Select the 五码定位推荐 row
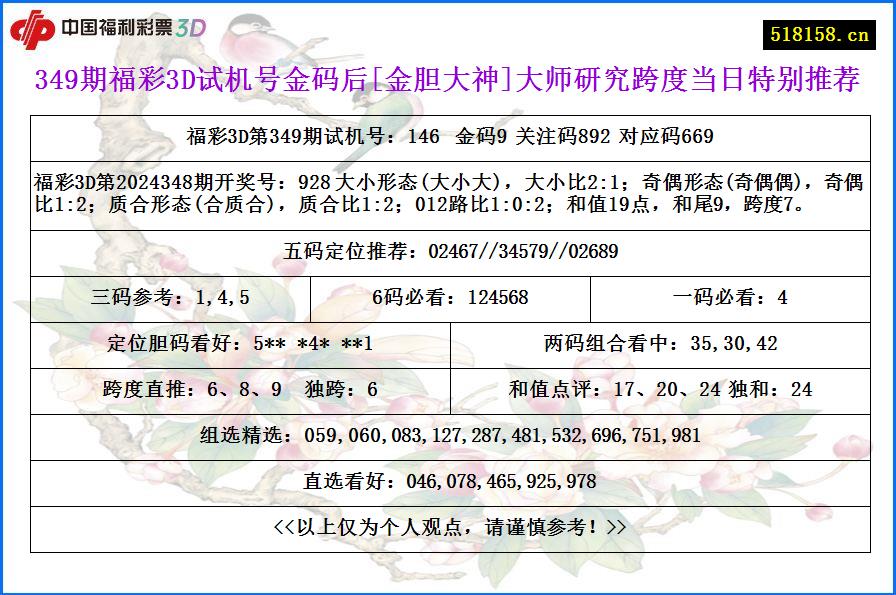The width and height of the screenshot is (896, 595). 447,252
